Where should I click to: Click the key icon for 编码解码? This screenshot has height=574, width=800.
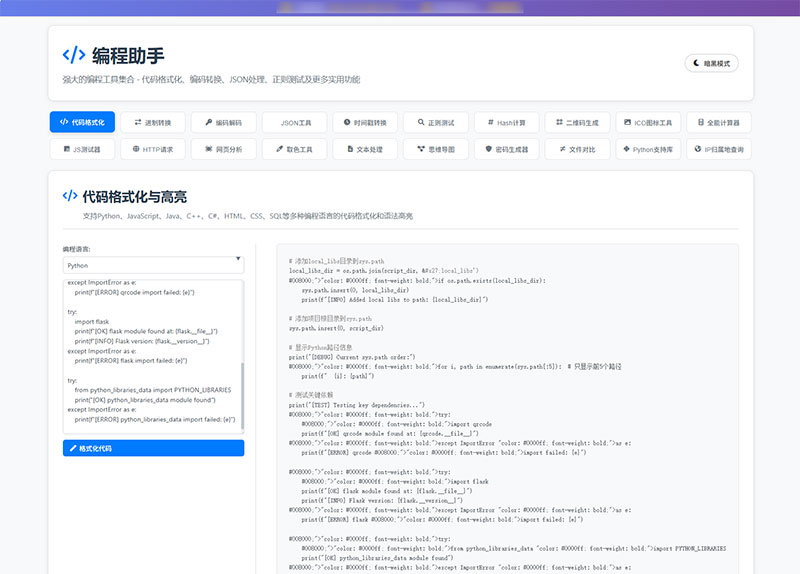[209, 122]
